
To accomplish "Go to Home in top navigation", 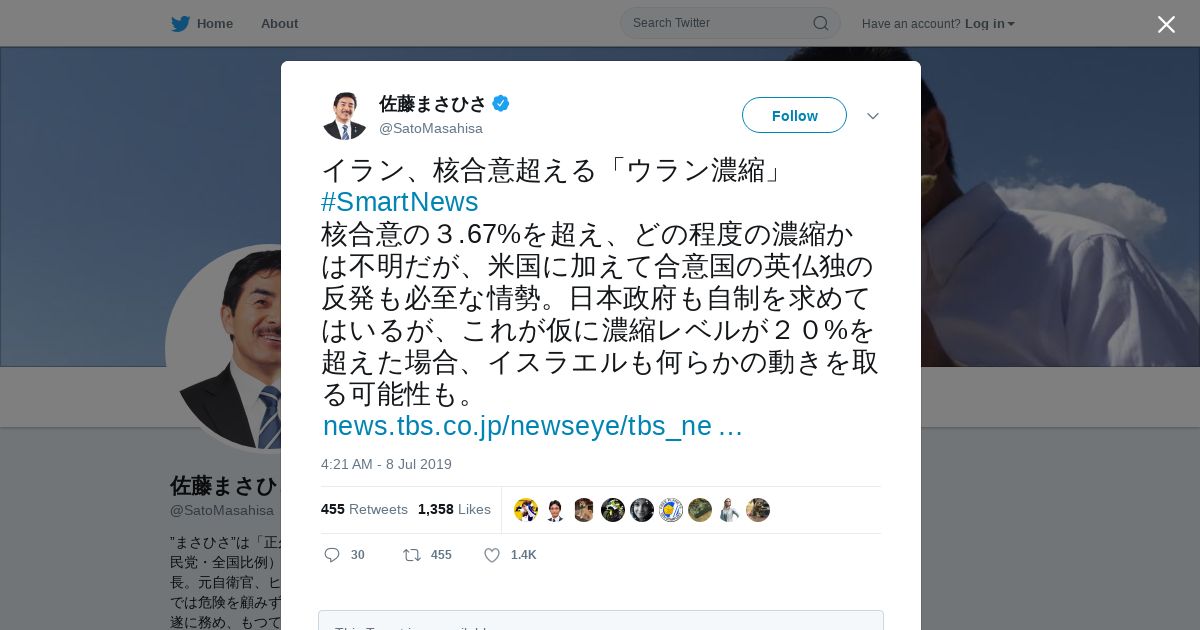I will click(214, 24).
